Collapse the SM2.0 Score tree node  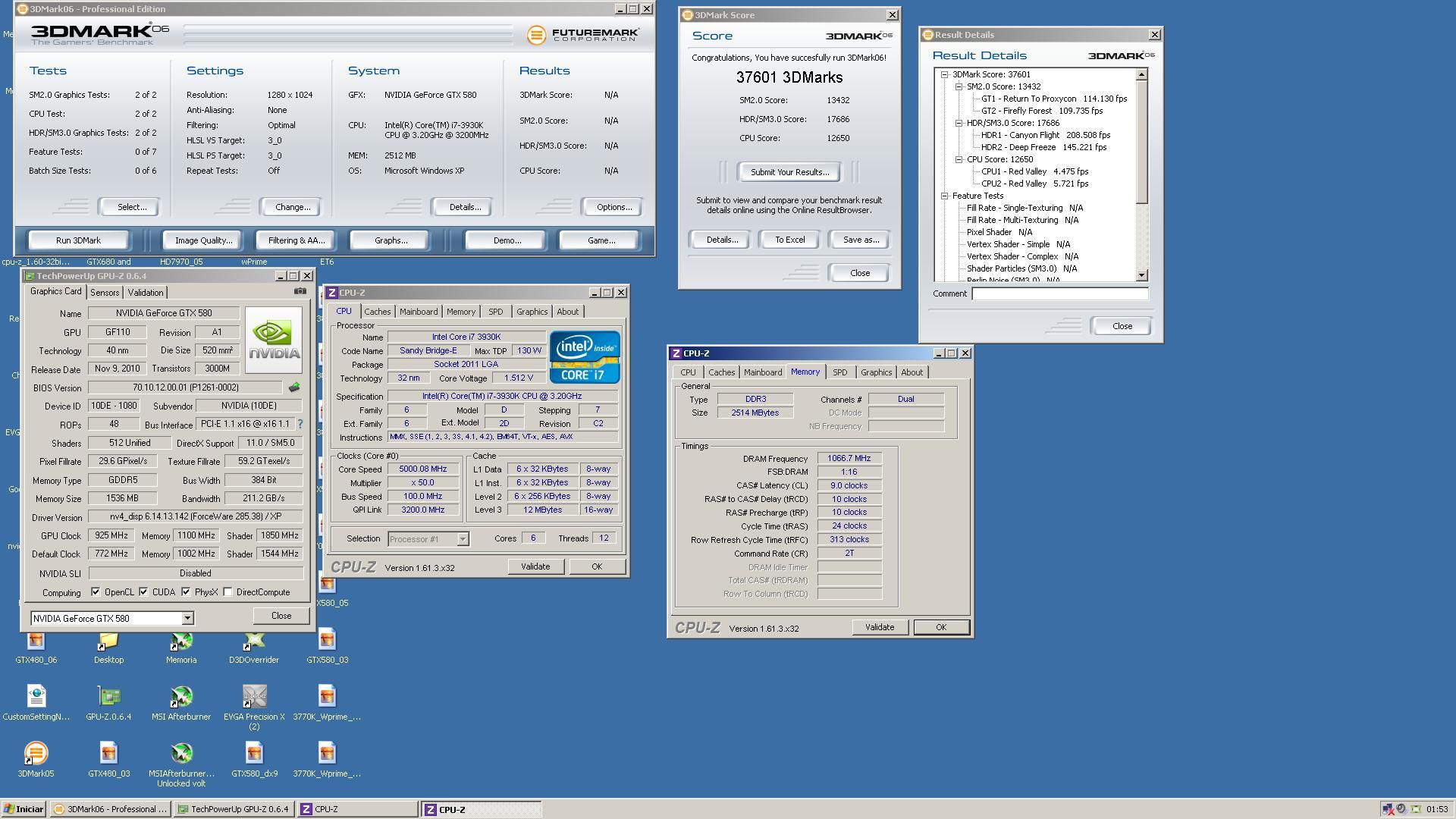coord(959,86)
